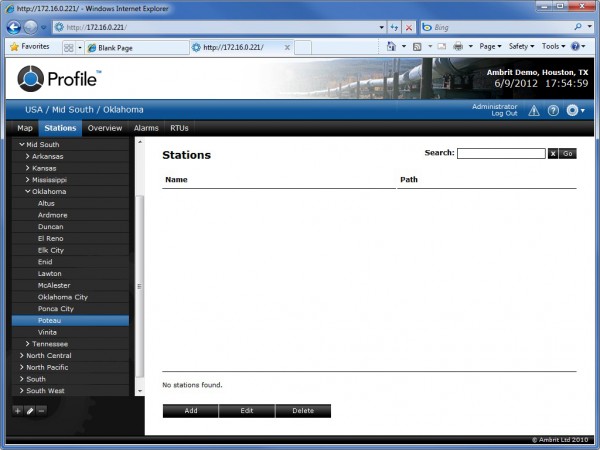Image resolution: width=600 pixels, height=450 pixels.
Task: Open the alarm warning triangle icon
Action: (x=534, y=111)
